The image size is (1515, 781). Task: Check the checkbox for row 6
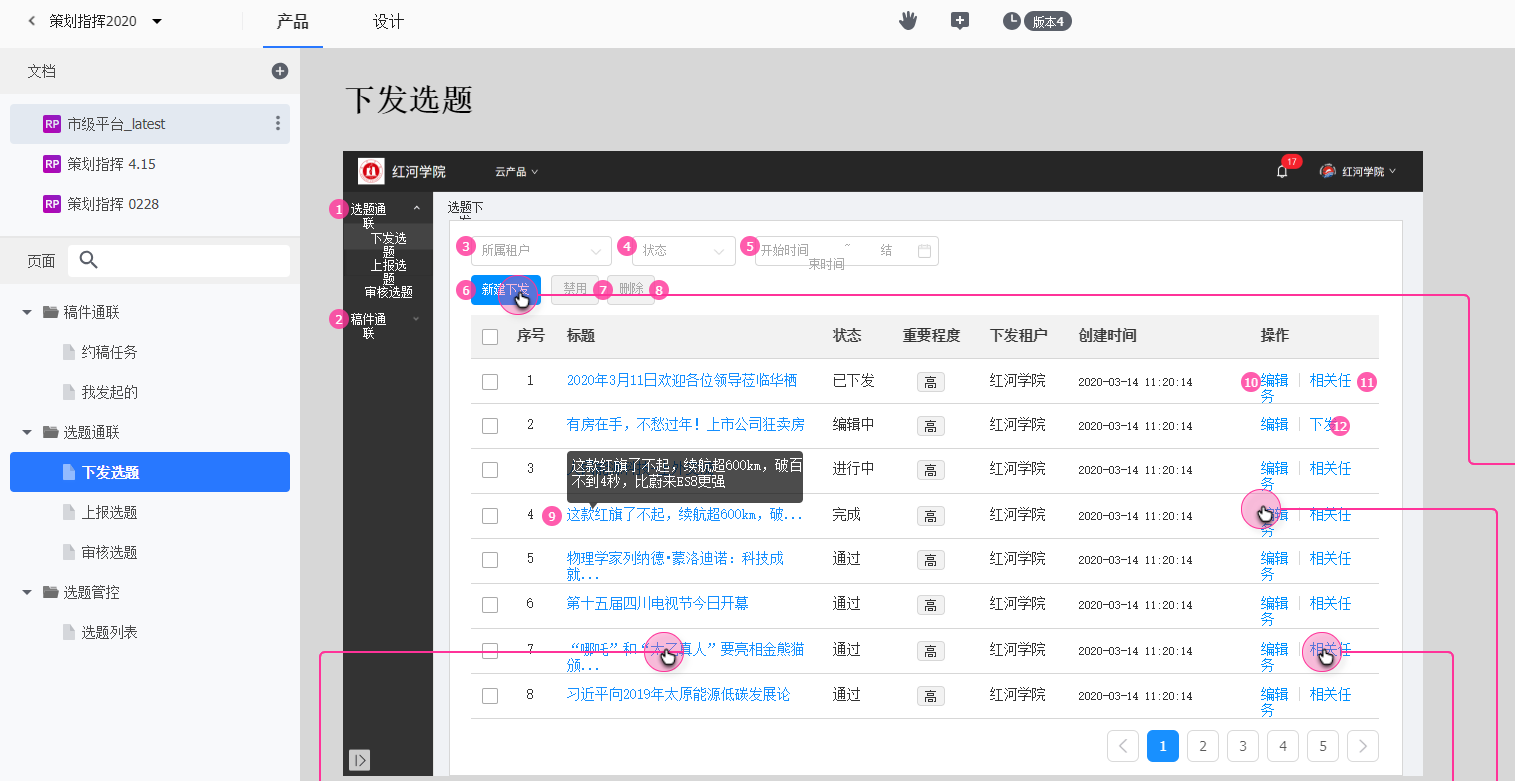[490, 604]
